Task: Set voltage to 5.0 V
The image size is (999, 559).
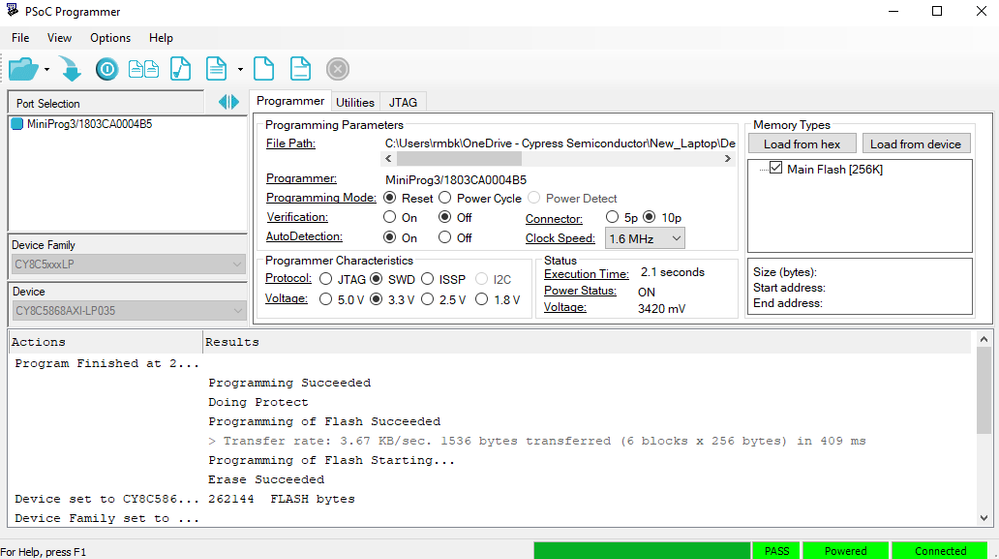Action: tap(326, 299)
